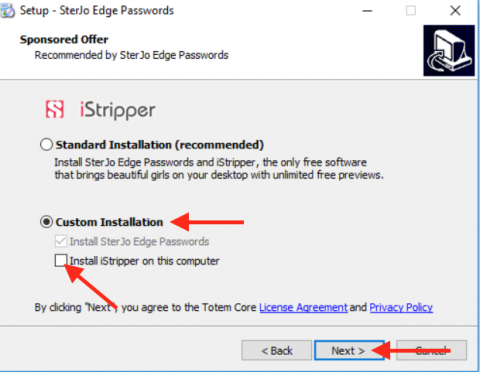Go to previous step with Back button

click(277, 351)
